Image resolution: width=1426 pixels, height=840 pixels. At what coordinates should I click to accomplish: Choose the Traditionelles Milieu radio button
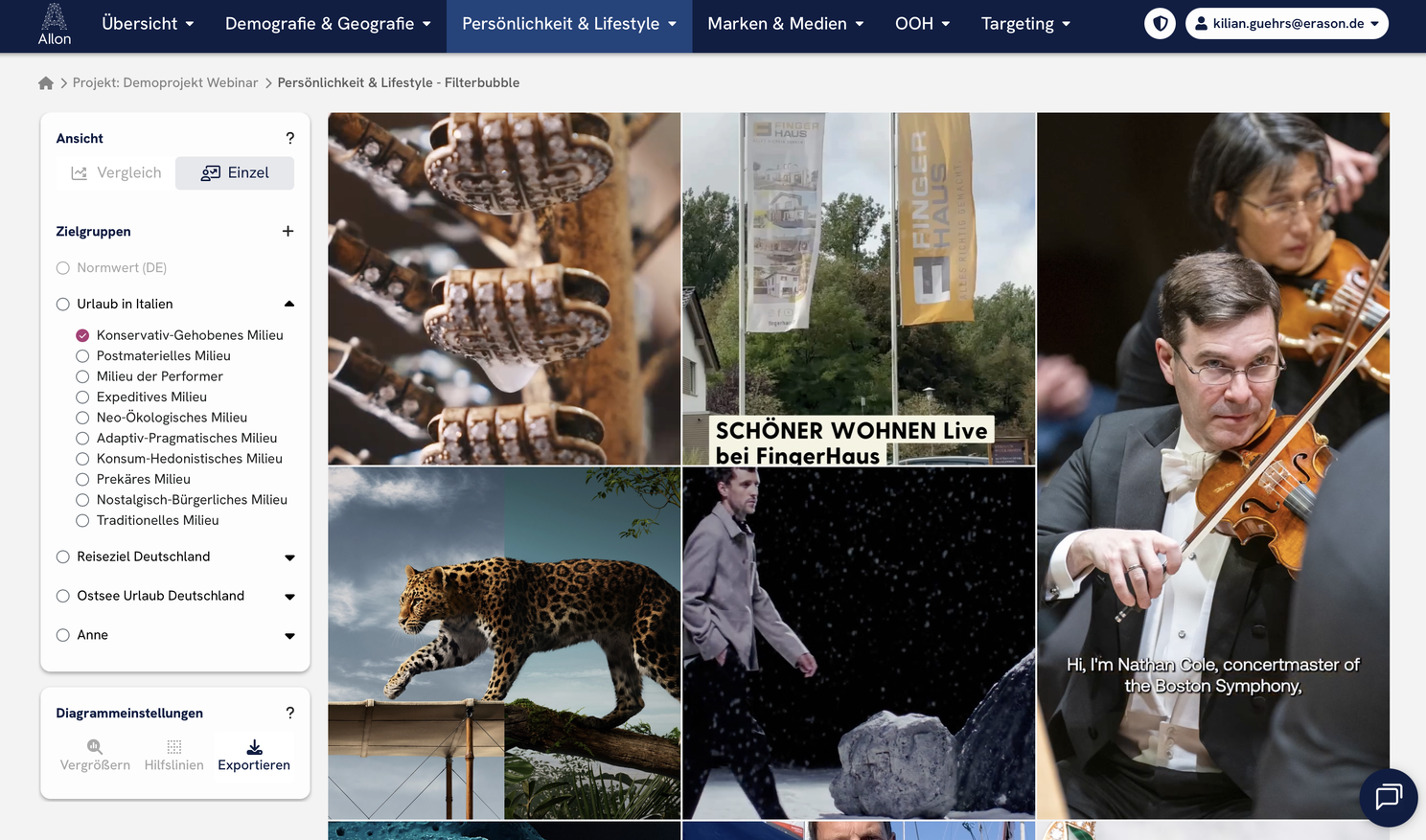coord(82,521)
